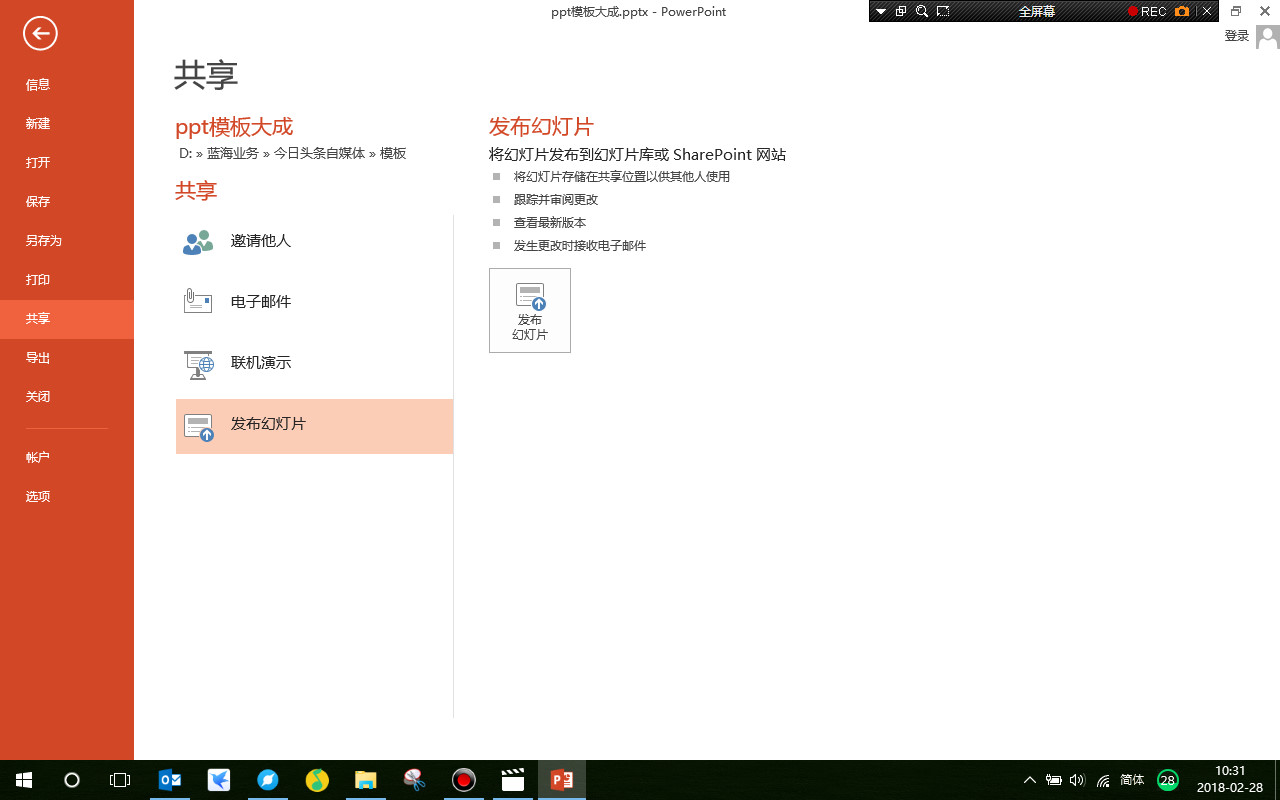Select the 联机演示 Present Online icon
The image size is (1280, 800).
(x=198, y=363)
